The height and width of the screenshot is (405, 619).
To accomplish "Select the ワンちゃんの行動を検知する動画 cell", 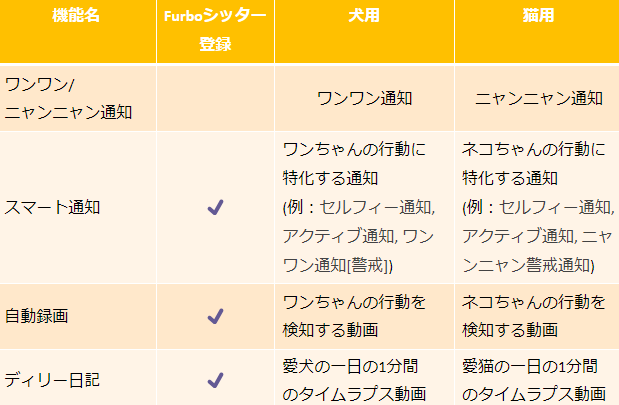I will (354, 315).
